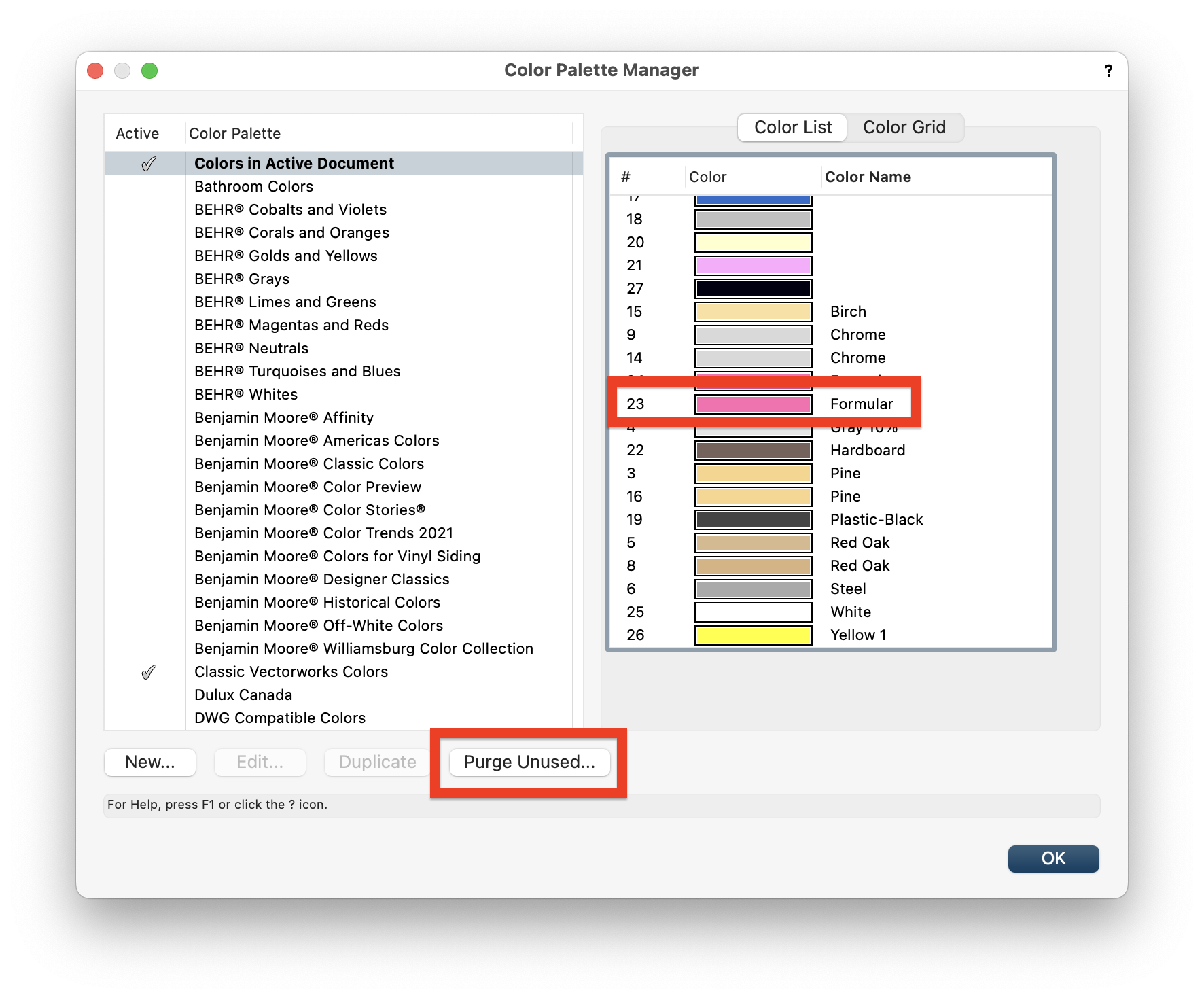Click the OK button
This screenshot has width=1204, height=999.
1053,858
